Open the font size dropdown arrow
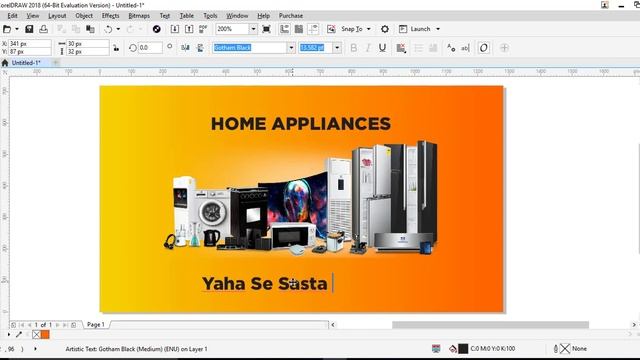 [x=337, y=48]
